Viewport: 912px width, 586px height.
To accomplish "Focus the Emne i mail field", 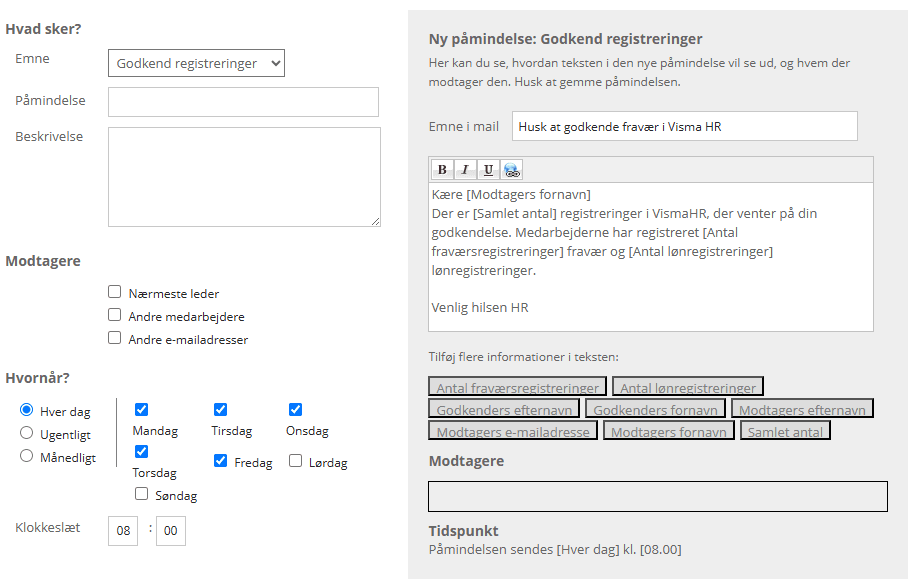I will pos(685,126).
